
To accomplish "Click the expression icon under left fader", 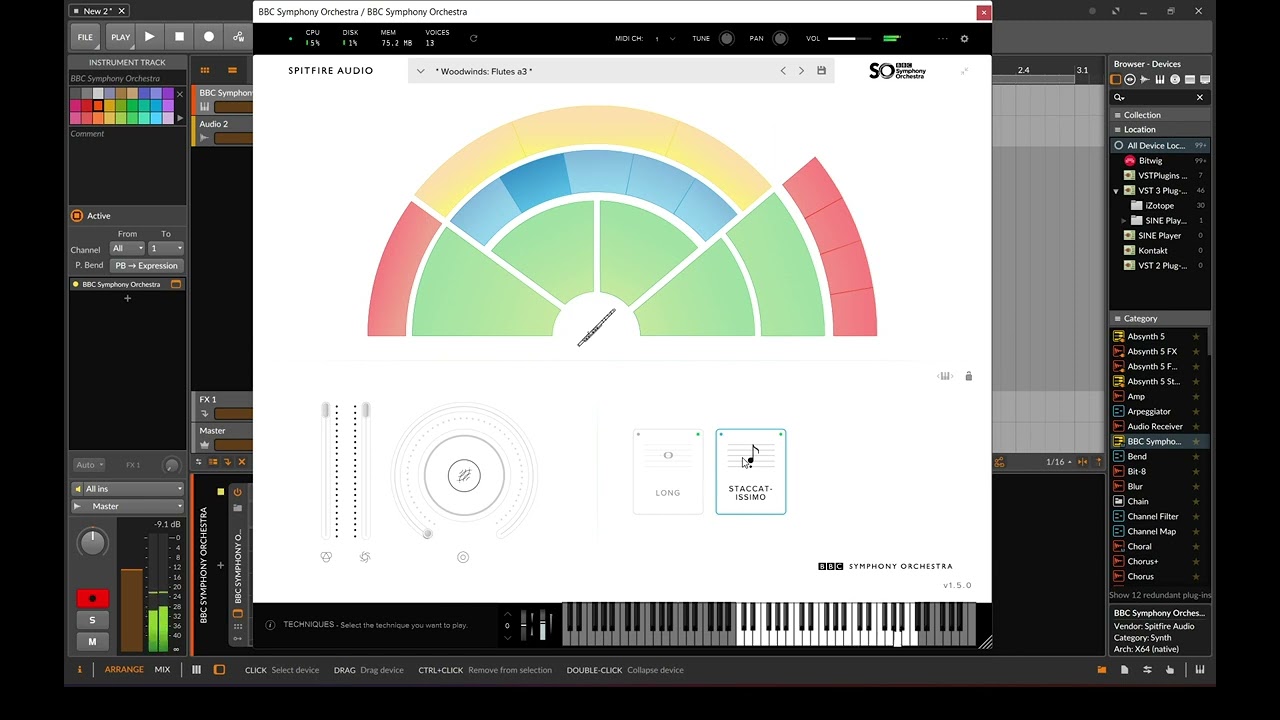I will [x=326, y=557].
